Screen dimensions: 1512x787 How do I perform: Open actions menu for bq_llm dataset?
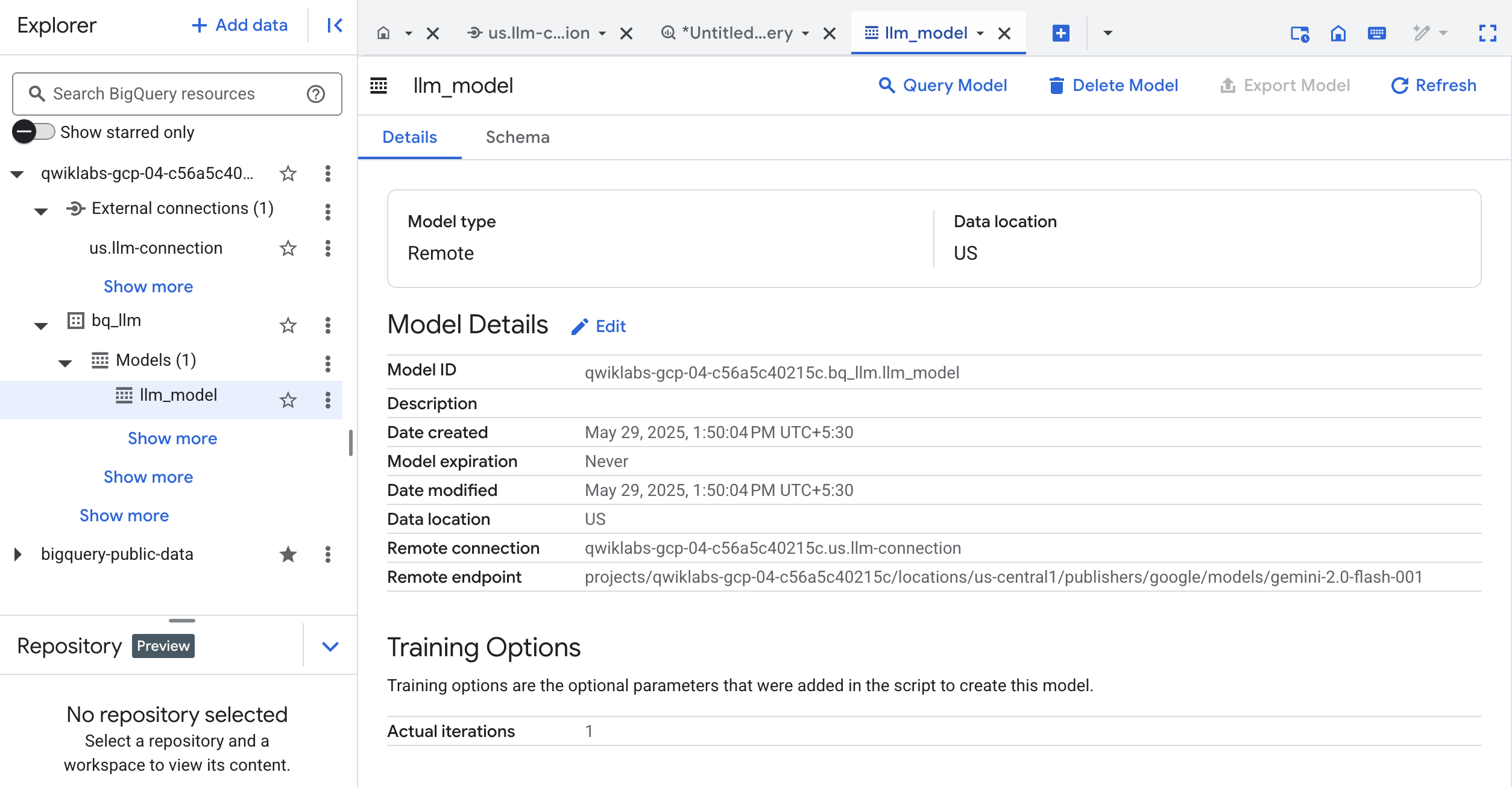pos(328,325)
